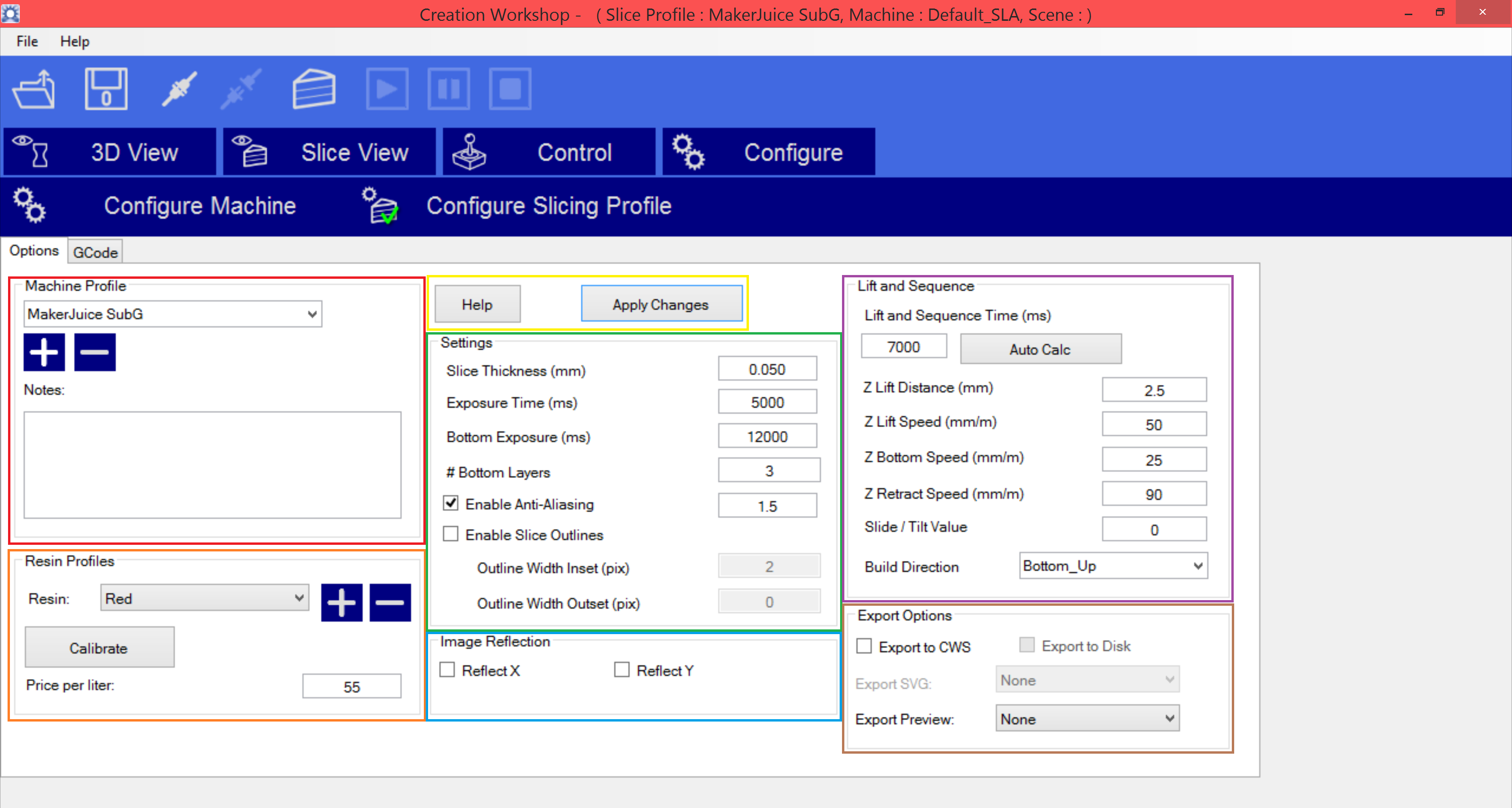Toggle Enable Anti-Aliasing checkbox

[x=451, y=503]
